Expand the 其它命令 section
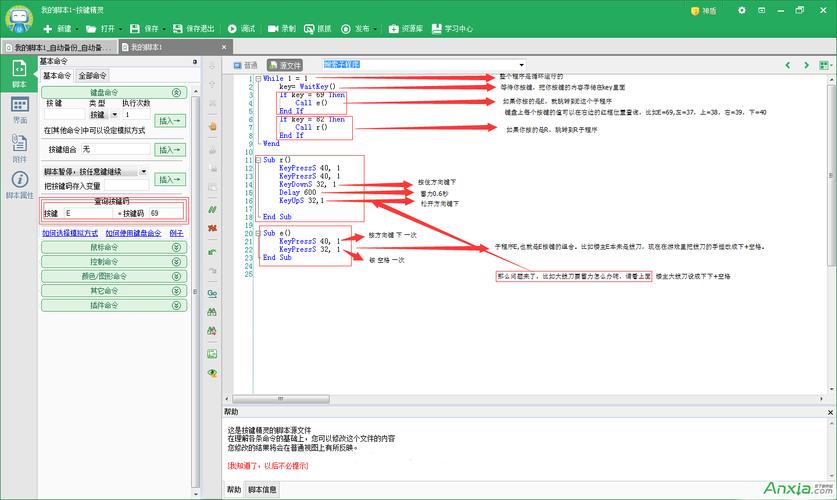Viewport: 837px width, 500px height. 114,290
